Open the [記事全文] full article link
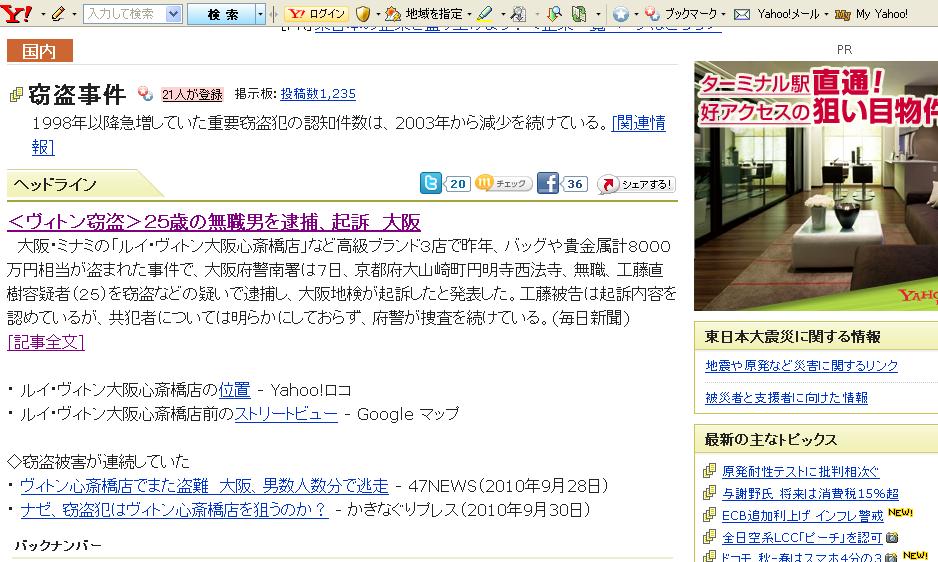The height and width of the screenshot is (562, 938). (46, 342)
